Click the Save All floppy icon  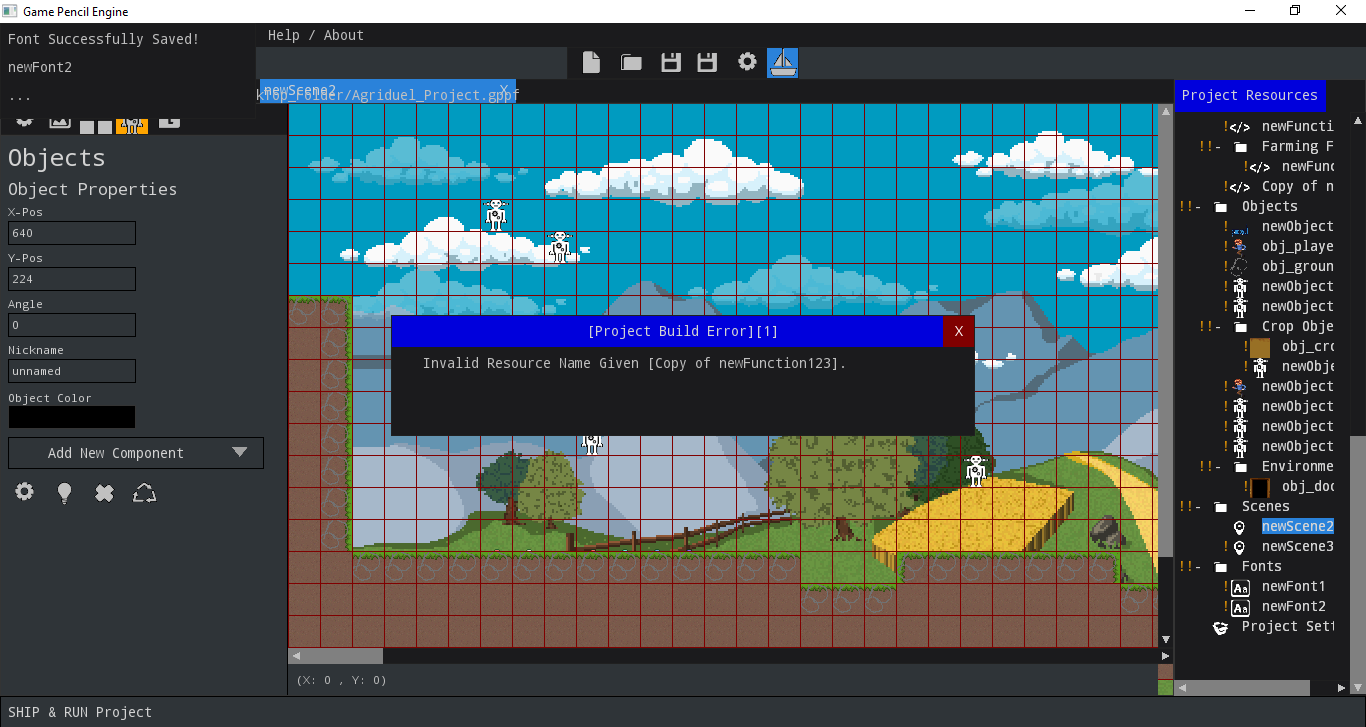[707, 62]
